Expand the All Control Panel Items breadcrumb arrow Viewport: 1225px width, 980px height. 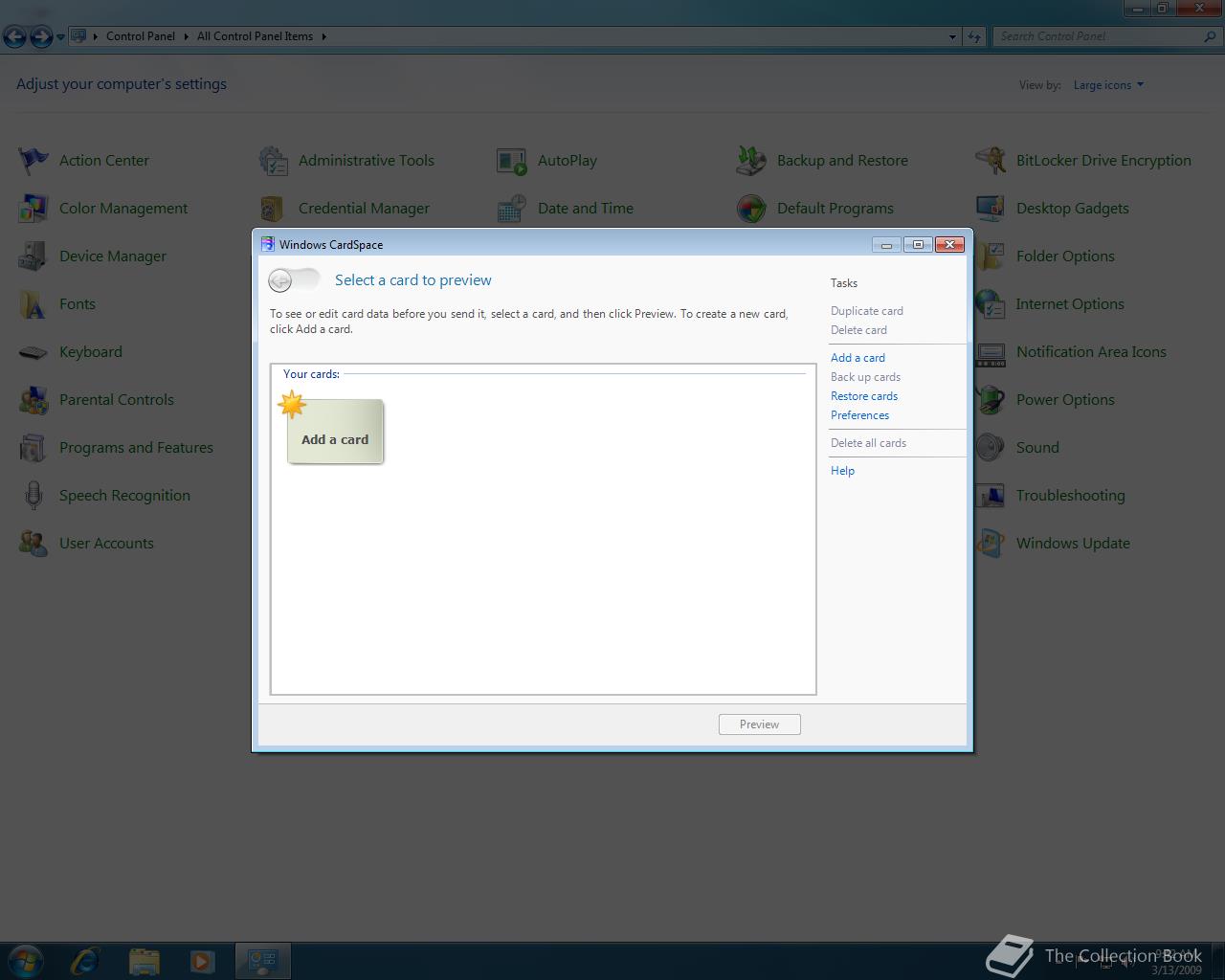tap(323, 36)
